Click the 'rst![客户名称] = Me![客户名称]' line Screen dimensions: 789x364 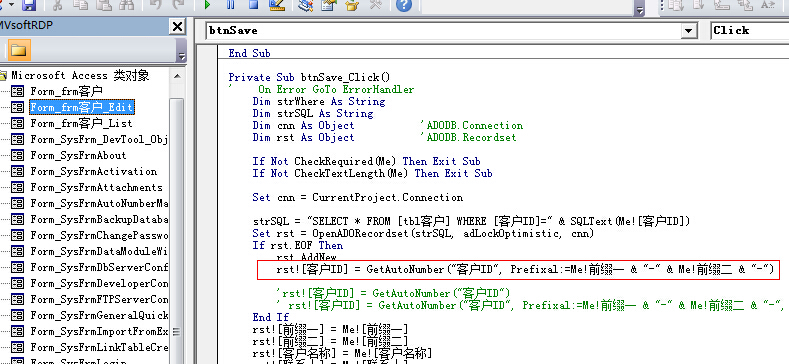tap(342, 352)
